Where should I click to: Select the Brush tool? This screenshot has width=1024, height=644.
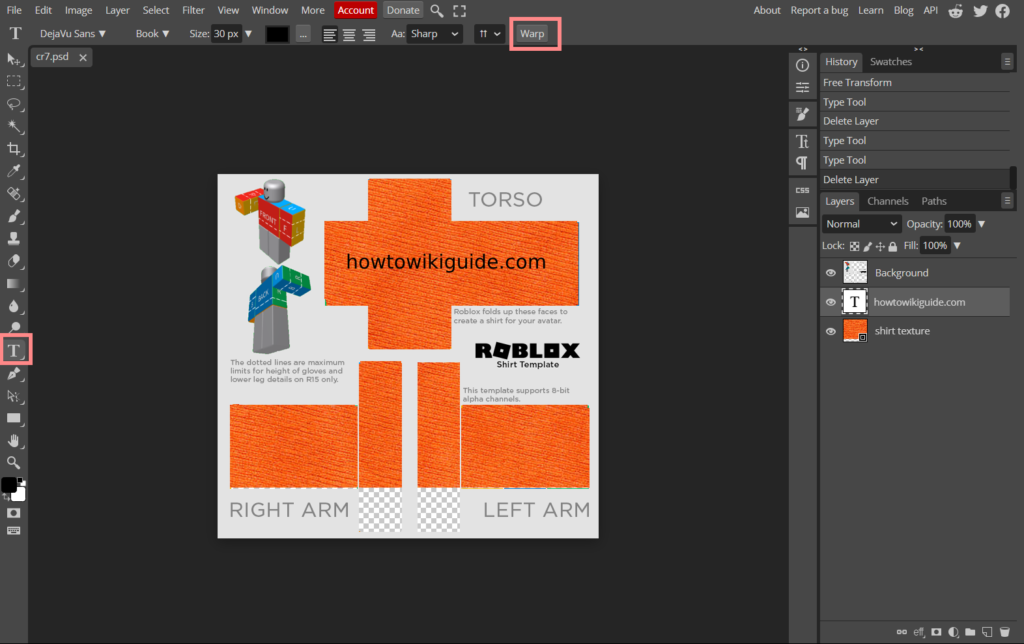pyautogui.click(x=13, y=216)
